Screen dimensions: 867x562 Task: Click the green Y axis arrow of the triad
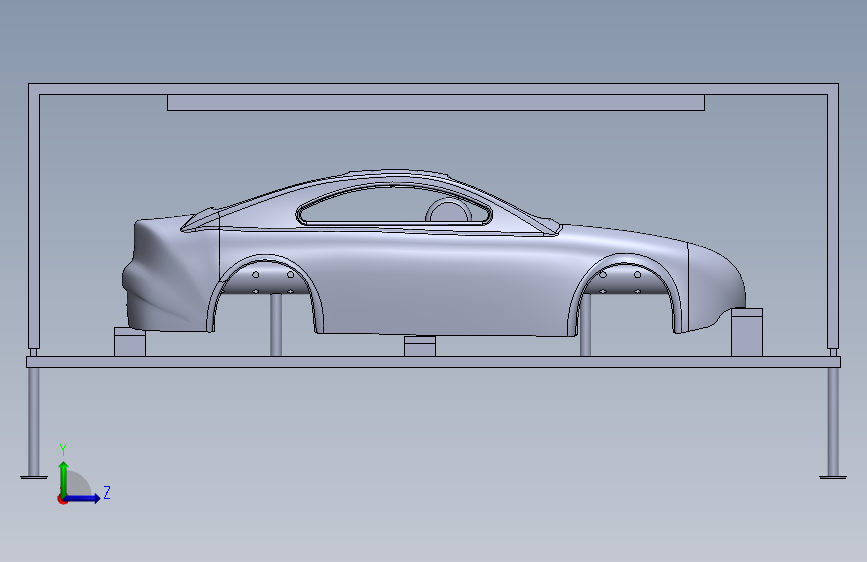[x=64, y=478]
